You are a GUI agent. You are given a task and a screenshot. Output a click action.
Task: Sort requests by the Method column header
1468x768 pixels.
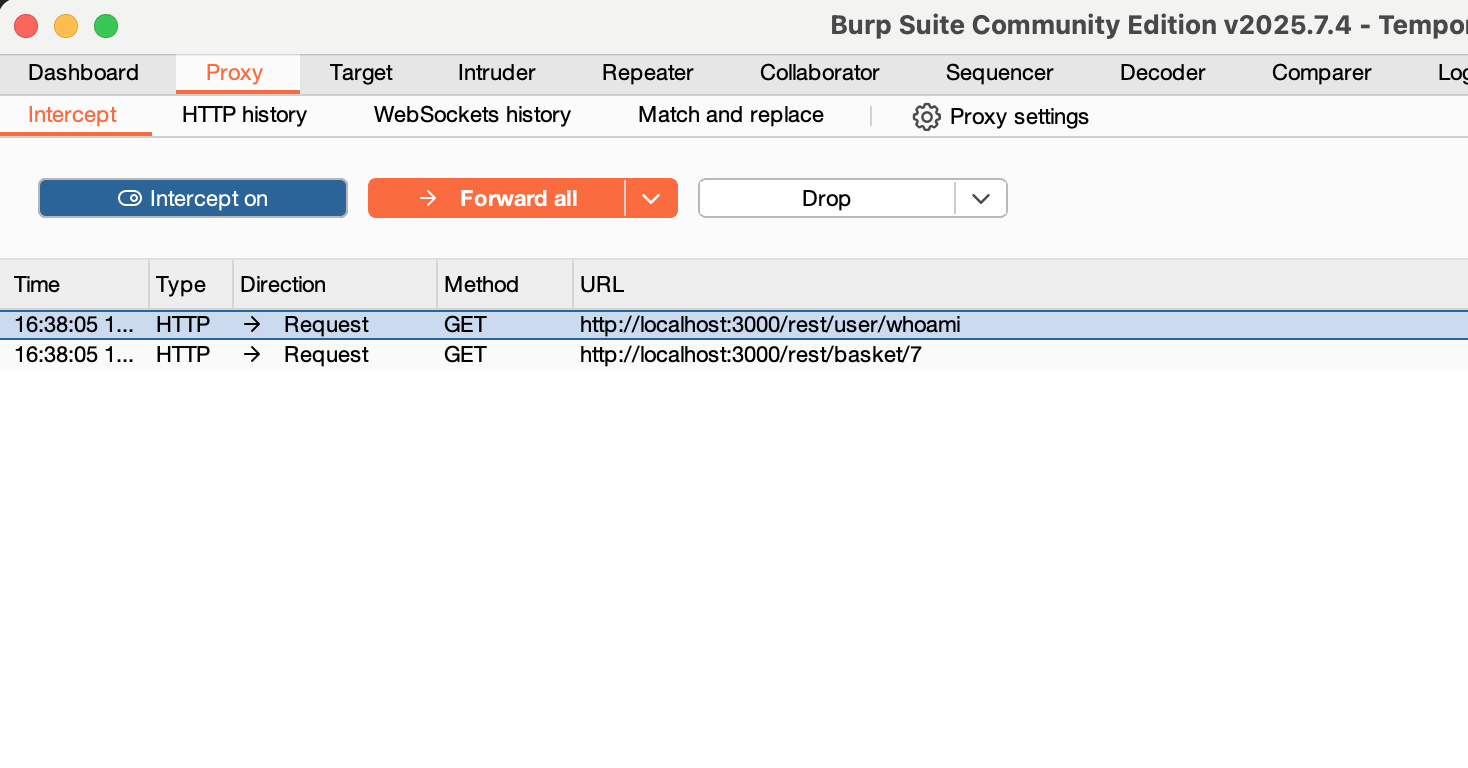click(x=481, y=285)
